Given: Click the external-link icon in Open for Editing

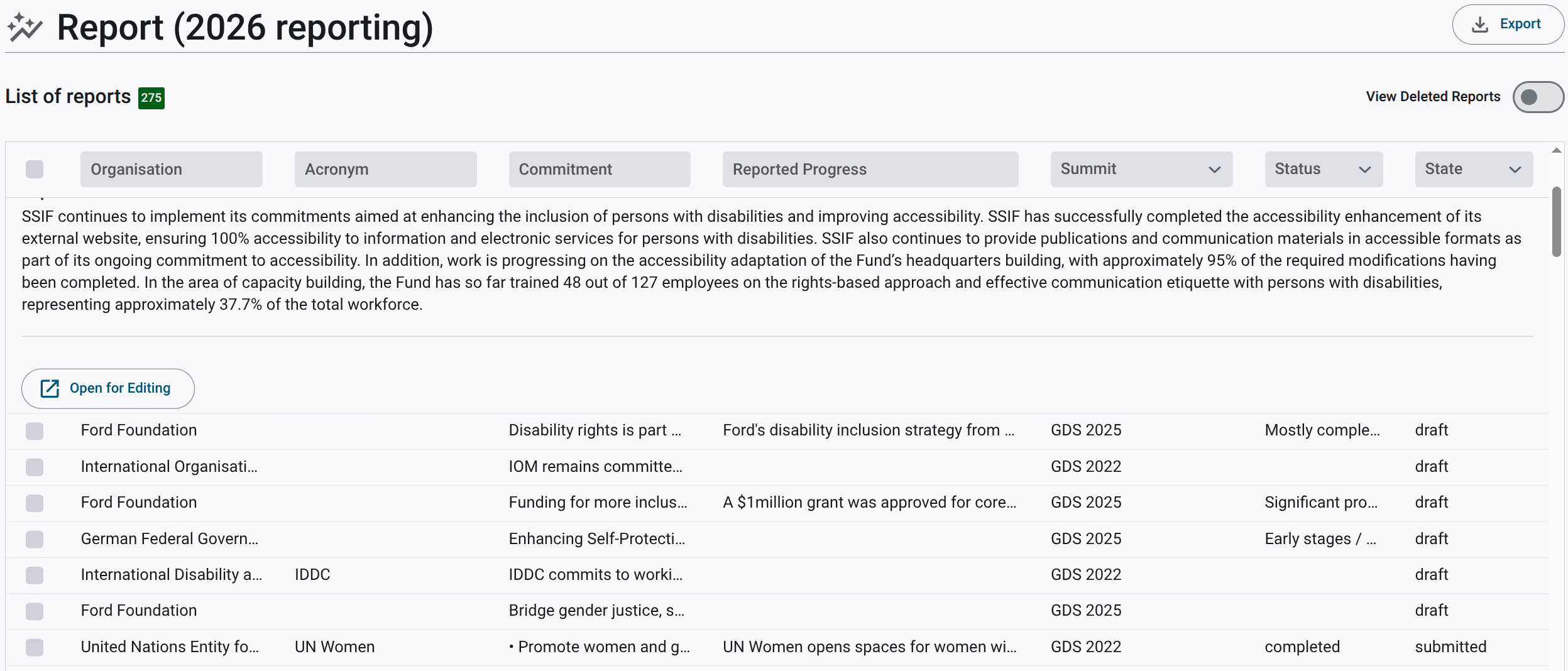Looking at the screenshot, I should (x=50, y=388).
